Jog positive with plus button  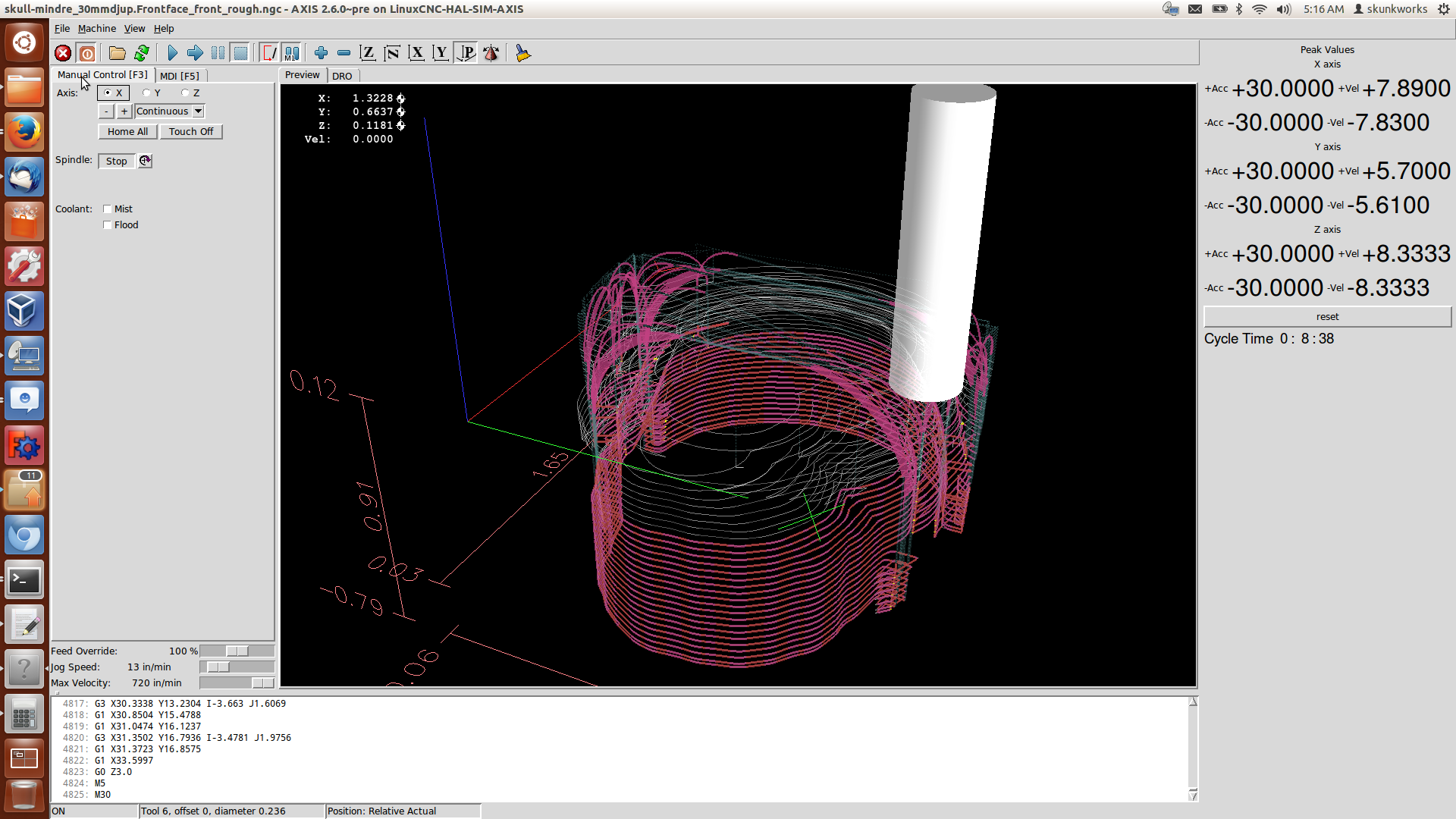[124, 111]
